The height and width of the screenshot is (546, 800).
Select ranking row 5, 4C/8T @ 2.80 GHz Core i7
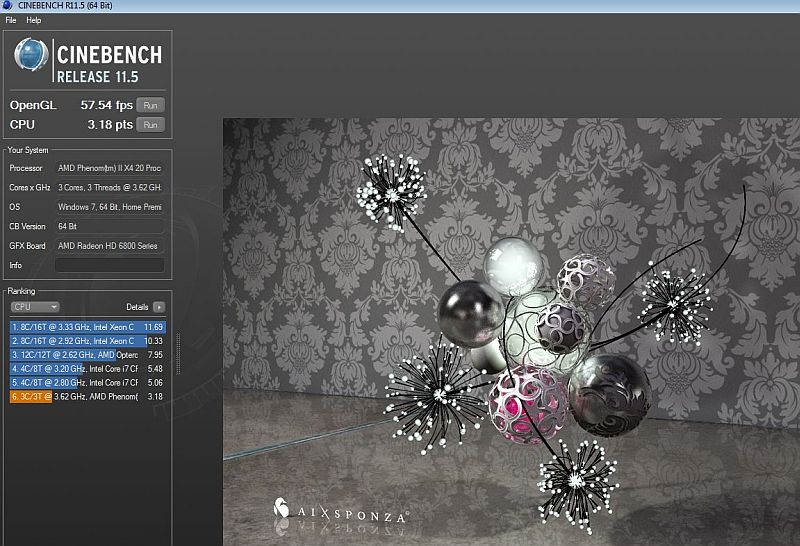coord(87,382)
